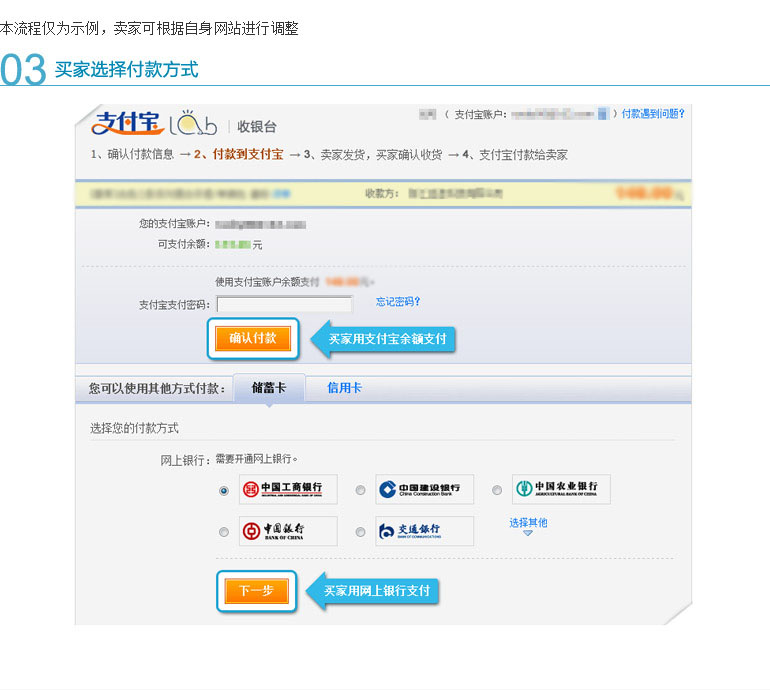Switch to the 储蓄卡 tab
Image resolution: width=770 pixels, height=690 pixels.
[269, 388]
